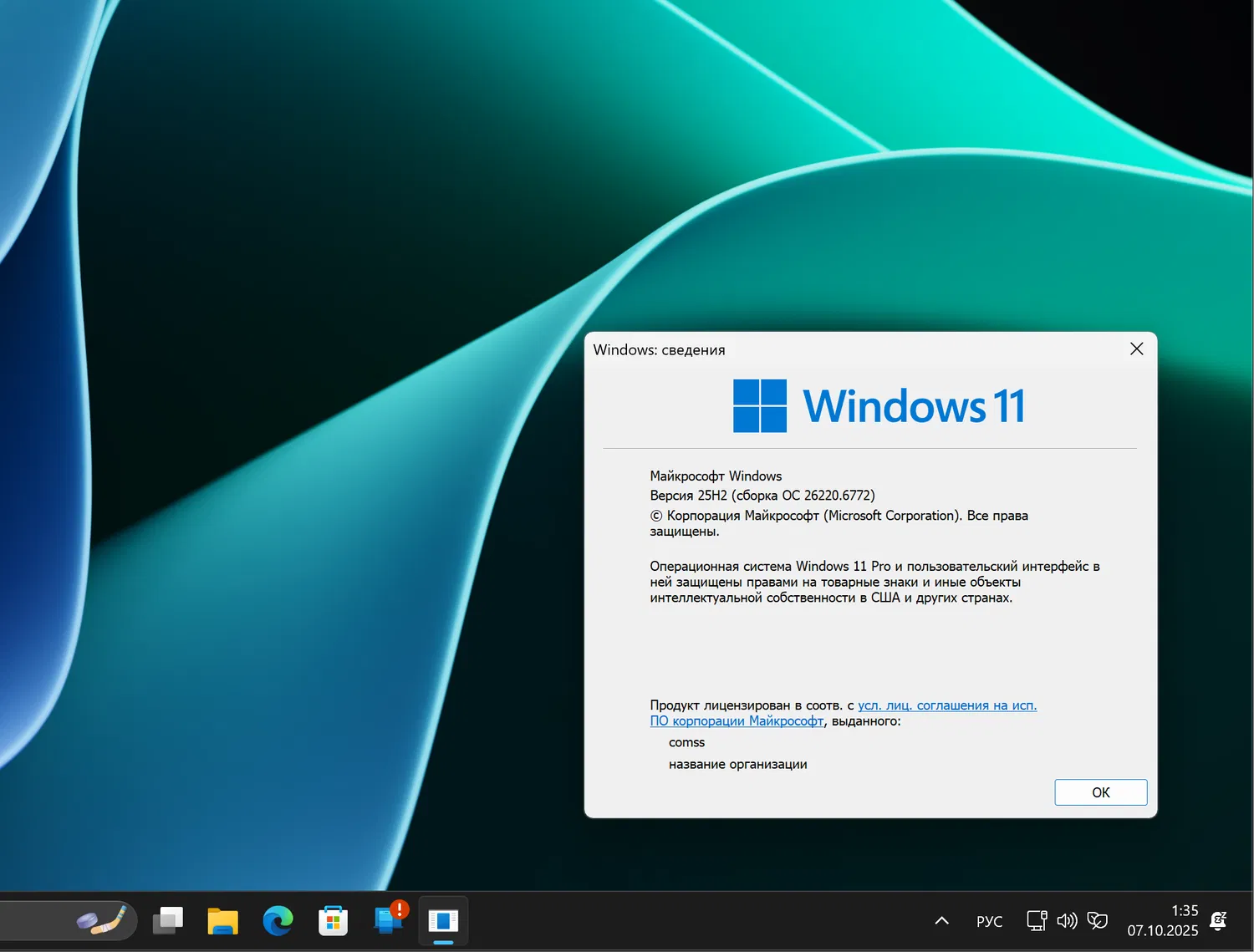Open the app showing the red notification badge
Viewport: 1254px width, 952px height.
pyautogui.click(x=387, y=920)
